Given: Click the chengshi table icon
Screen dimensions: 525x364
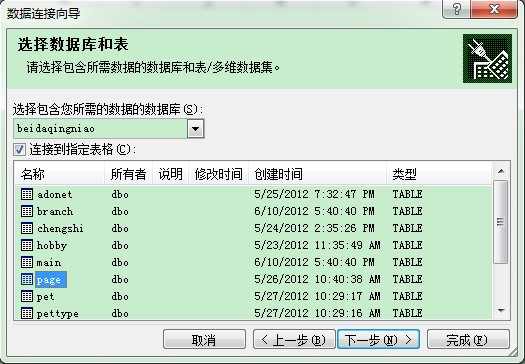Looking at the screenshot, I should click(27, 228).
